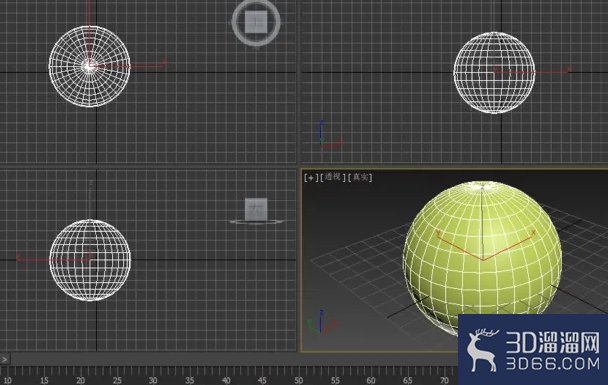
Task: Select the wireframe sphere in the top-down viewport
Action: click(89, 66)
